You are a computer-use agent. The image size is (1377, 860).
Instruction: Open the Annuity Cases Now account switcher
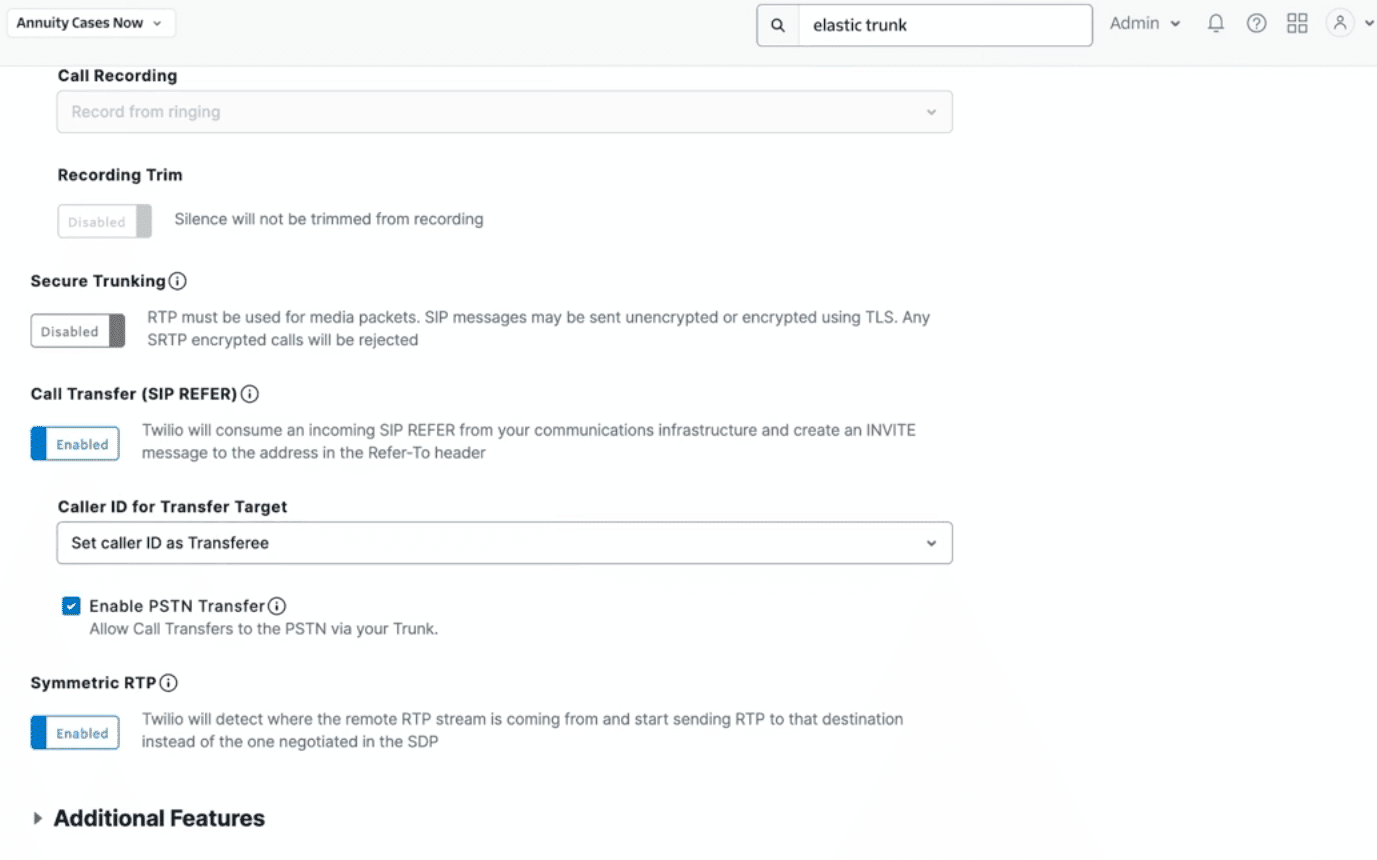click(90, 23)
